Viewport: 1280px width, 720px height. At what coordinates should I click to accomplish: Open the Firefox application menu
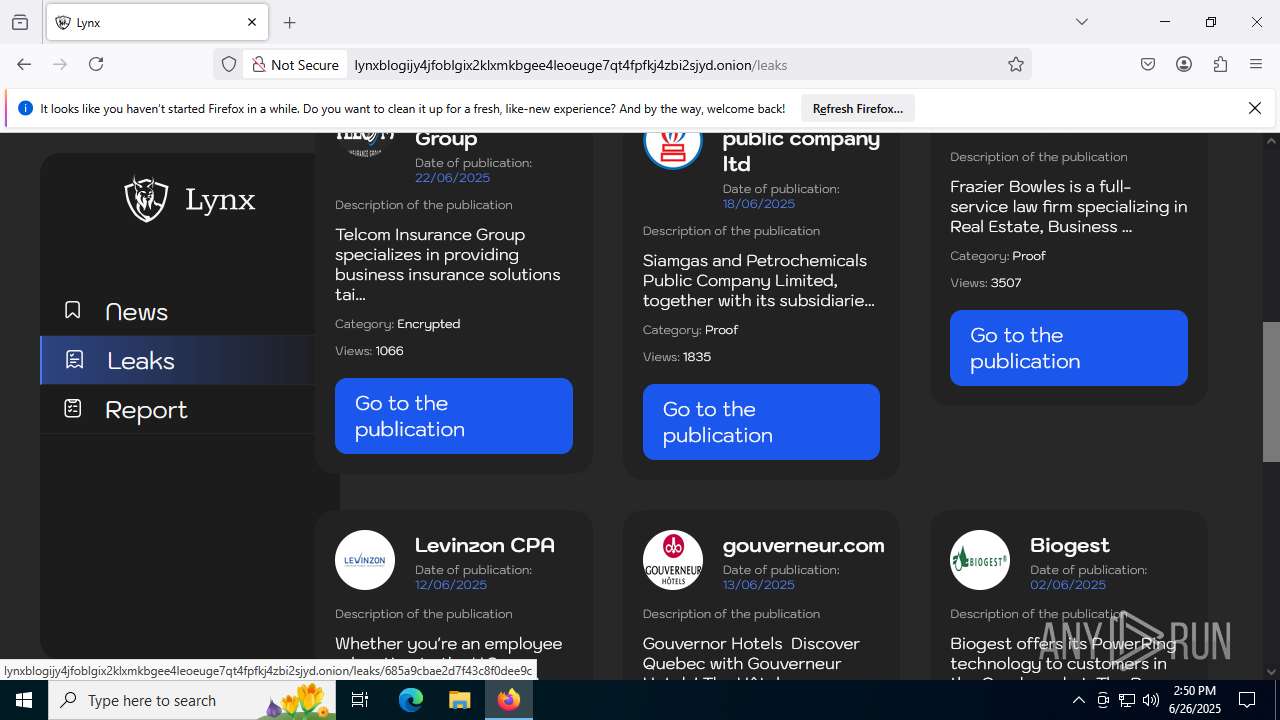pyautogui.click(x=1256, y=64)
